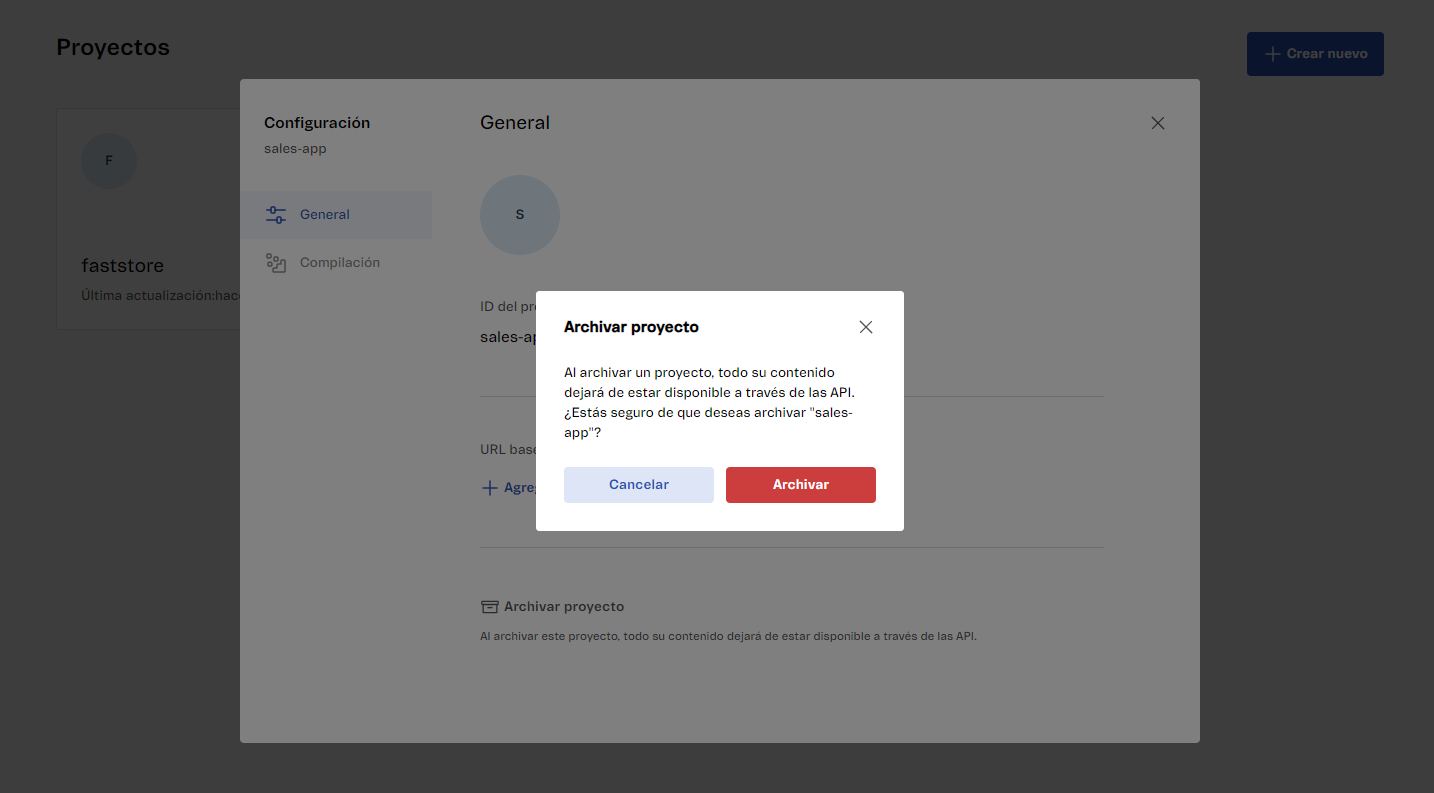
Task: Click the Proyectos page title
Action: (x=113, y=46)
